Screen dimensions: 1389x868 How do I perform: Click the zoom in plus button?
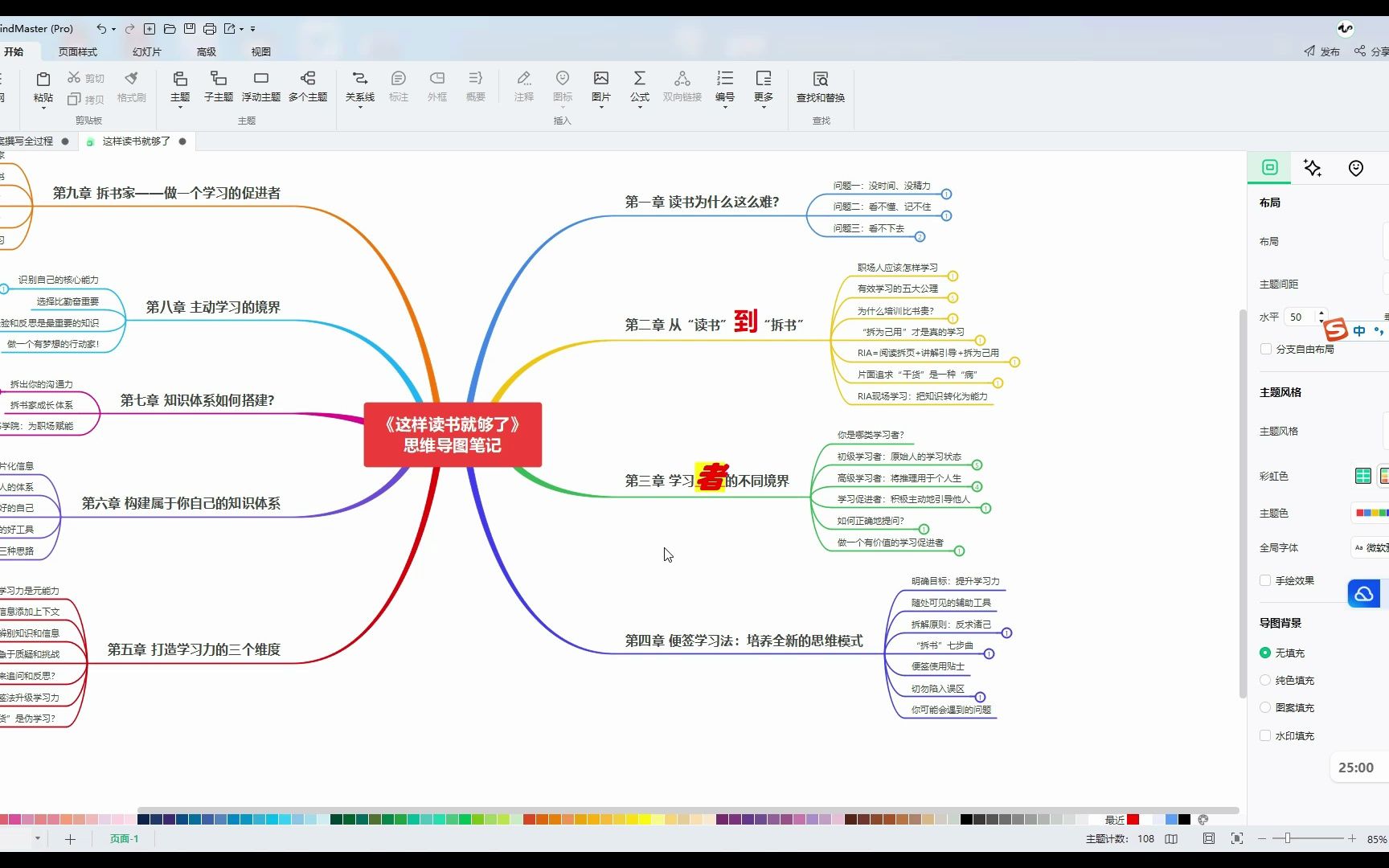1353,838
